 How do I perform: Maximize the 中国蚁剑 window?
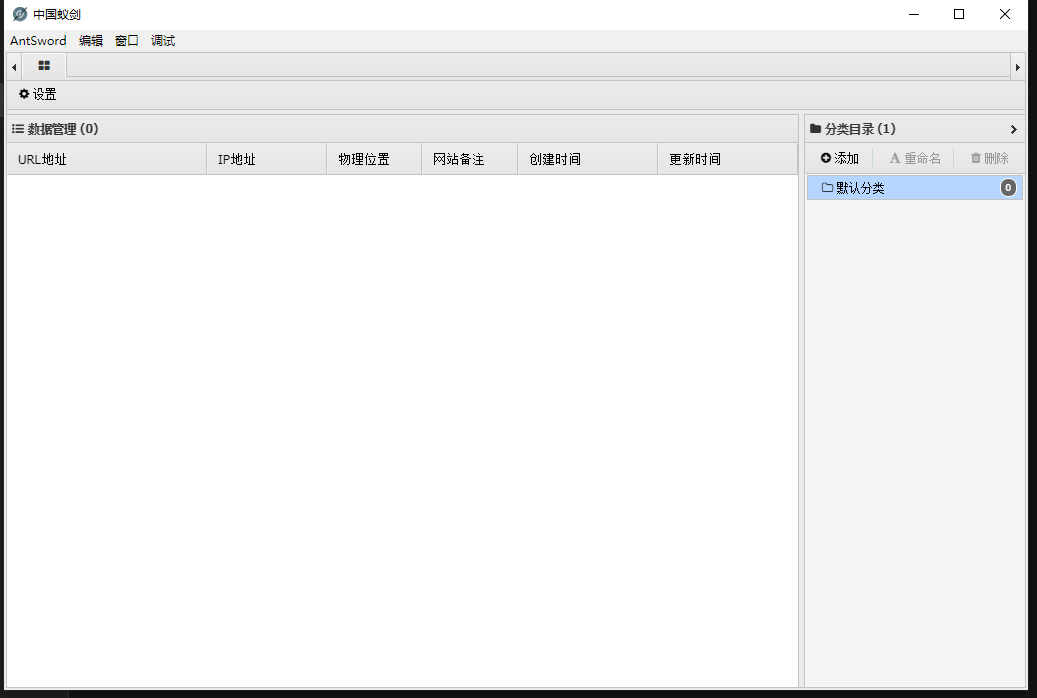click(x=959, y=14)
